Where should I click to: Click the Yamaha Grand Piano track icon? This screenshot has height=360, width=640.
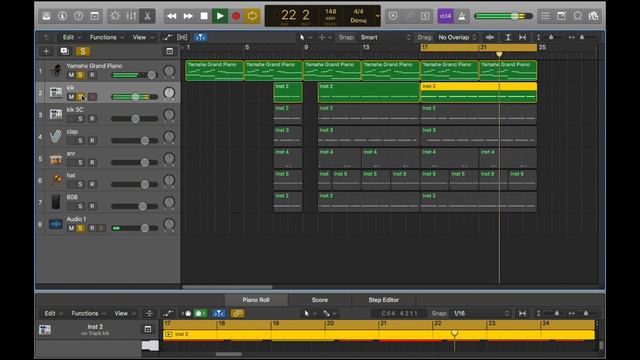coord(56,70)
